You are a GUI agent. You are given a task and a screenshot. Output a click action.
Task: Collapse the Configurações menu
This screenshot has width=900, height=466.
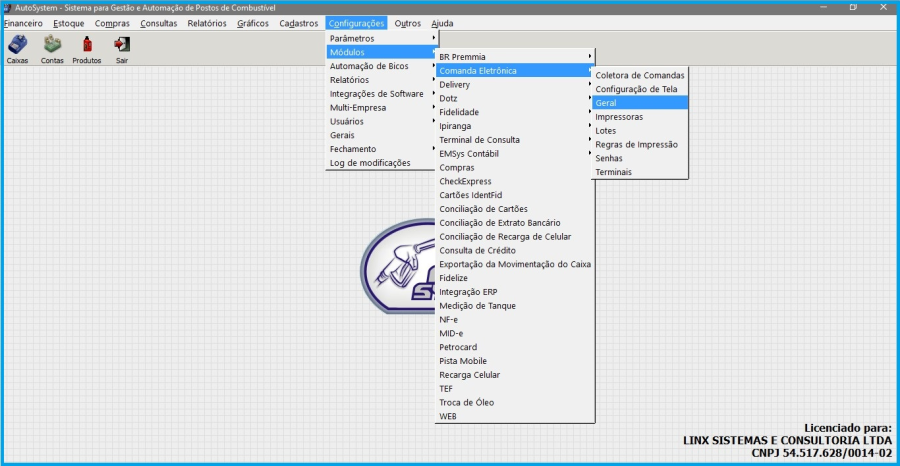coord(356,24)
